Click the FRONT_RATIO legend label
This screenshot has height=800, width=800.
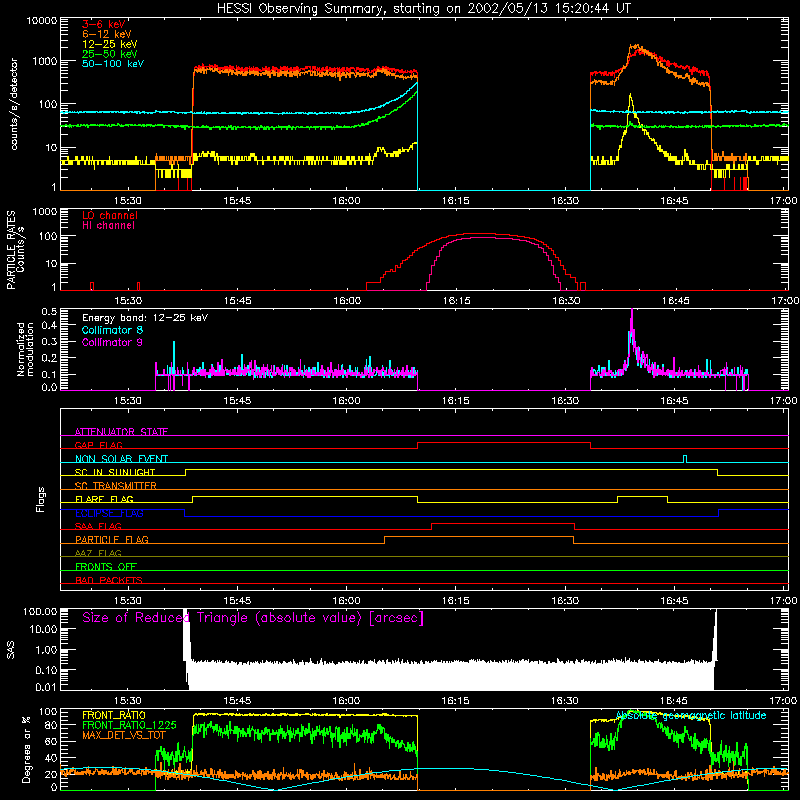click(x=114, y=715)
